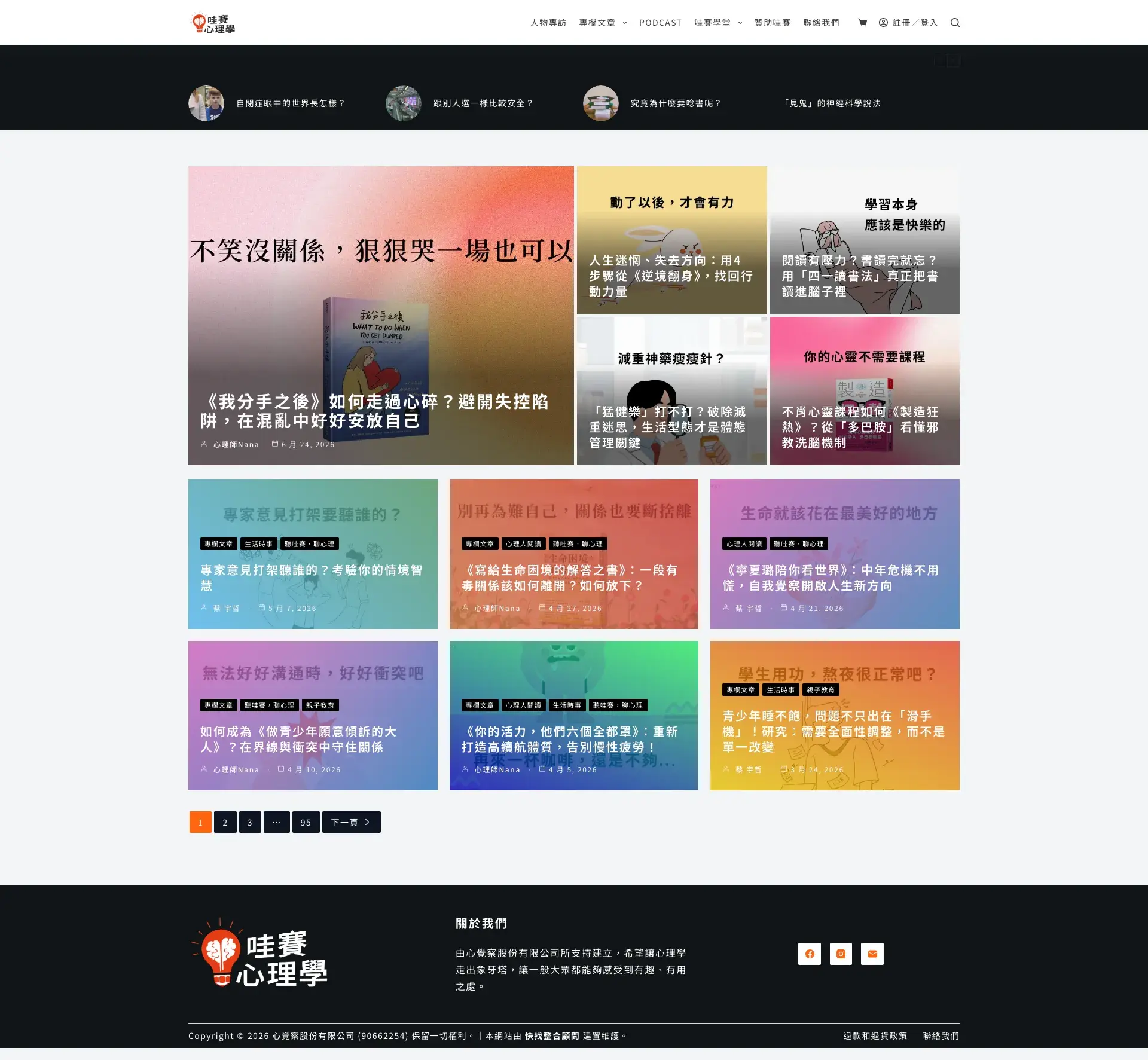The height and width of the screenshot is (1060, 1148).
Task: Click 親子教育 tag on 做青少年 card
Action: click(x=320, y=705)
